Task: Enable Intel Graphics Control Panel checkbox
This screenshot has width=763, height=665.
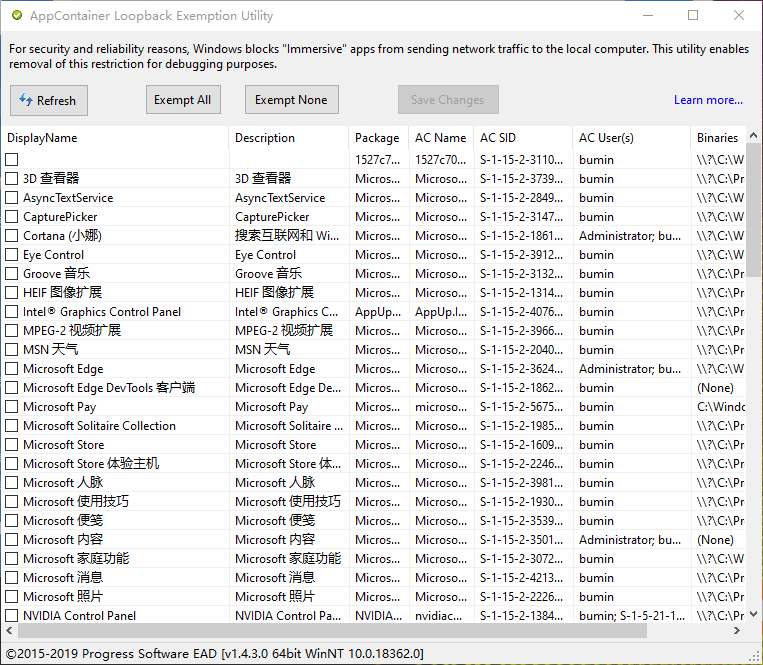Action: pos(12,311)
